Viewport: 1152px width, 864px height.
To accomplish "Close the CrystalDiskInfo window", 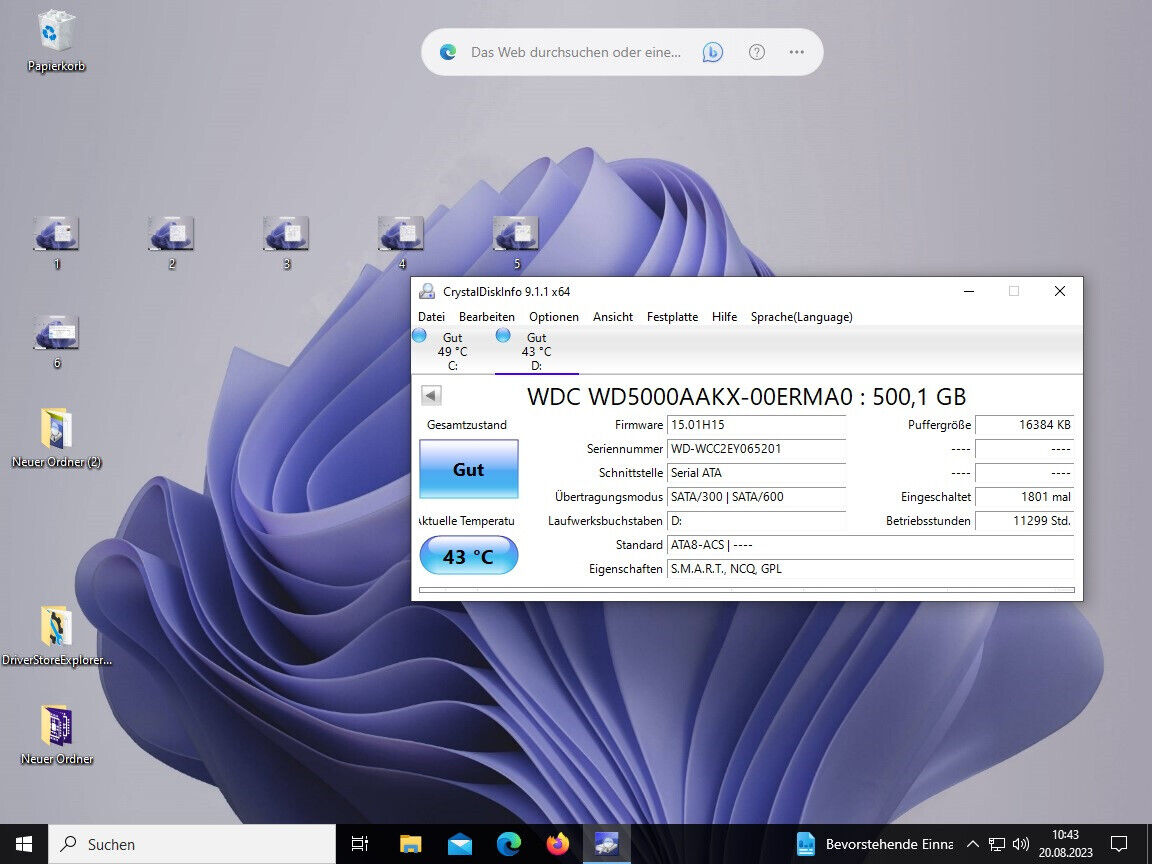I will tap(1059, 292).
